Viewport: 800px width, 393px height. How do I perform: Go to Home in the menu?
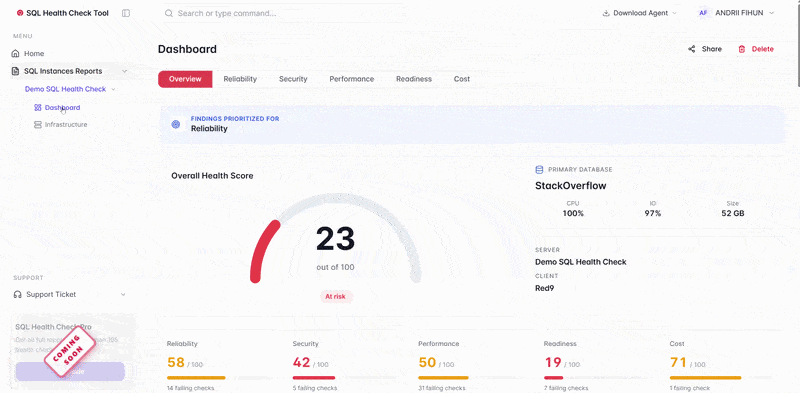pyautogui.click(x=34, y=54)
